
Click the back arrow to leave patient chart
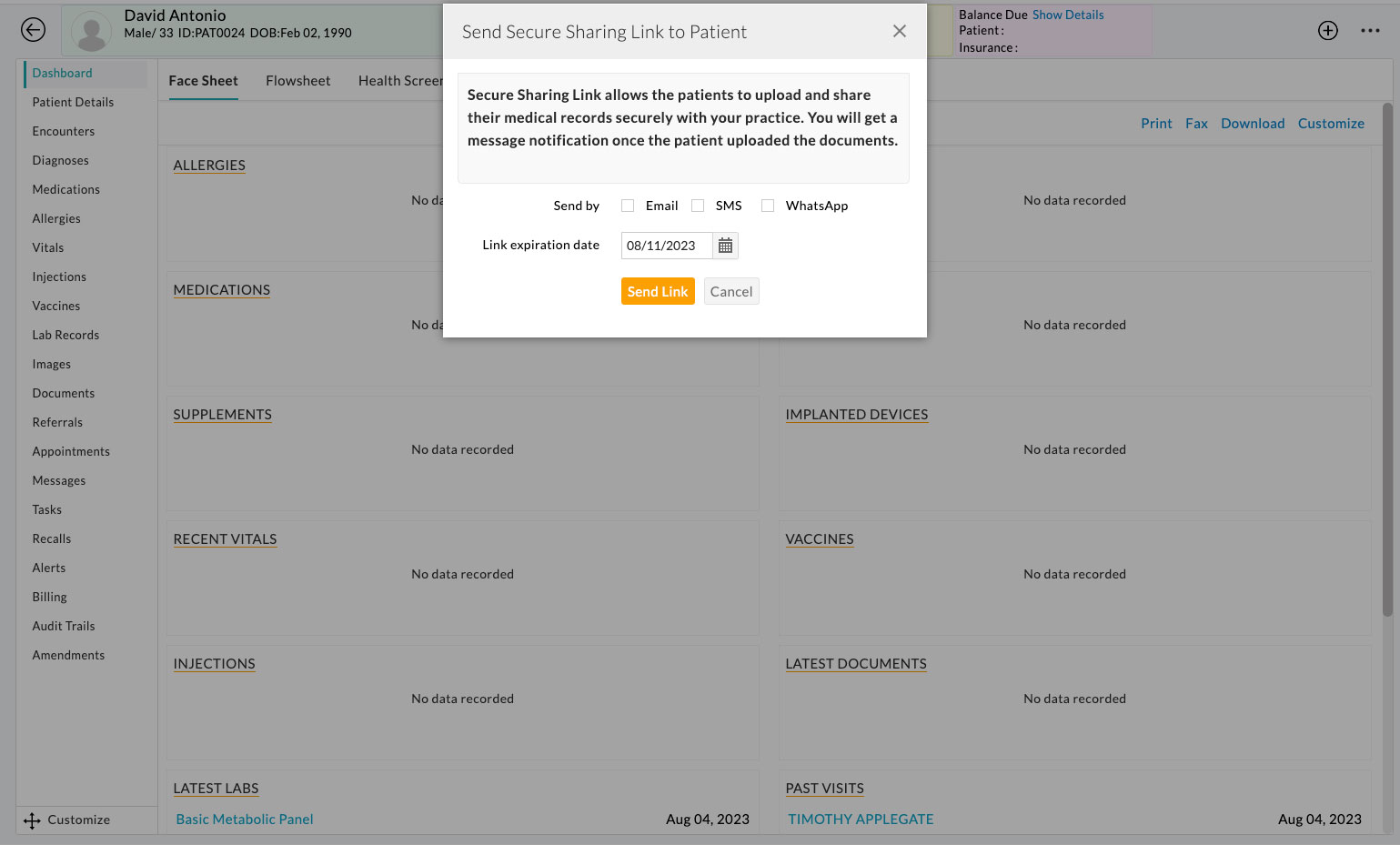pyautogui.click(x=33, y=29)
